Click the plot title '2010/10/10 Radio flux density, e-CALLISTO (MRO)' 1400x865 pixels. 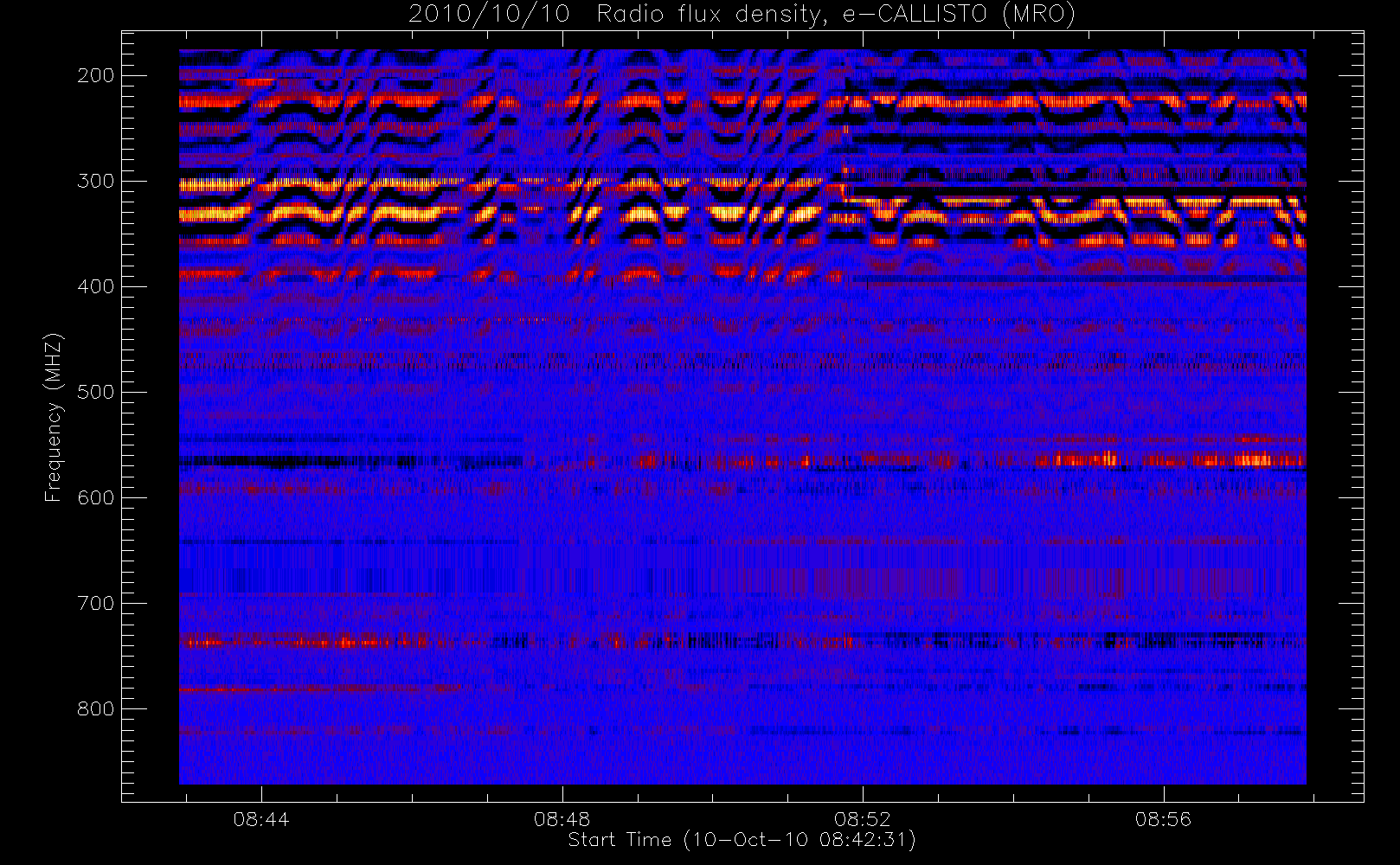pos(742,15)
